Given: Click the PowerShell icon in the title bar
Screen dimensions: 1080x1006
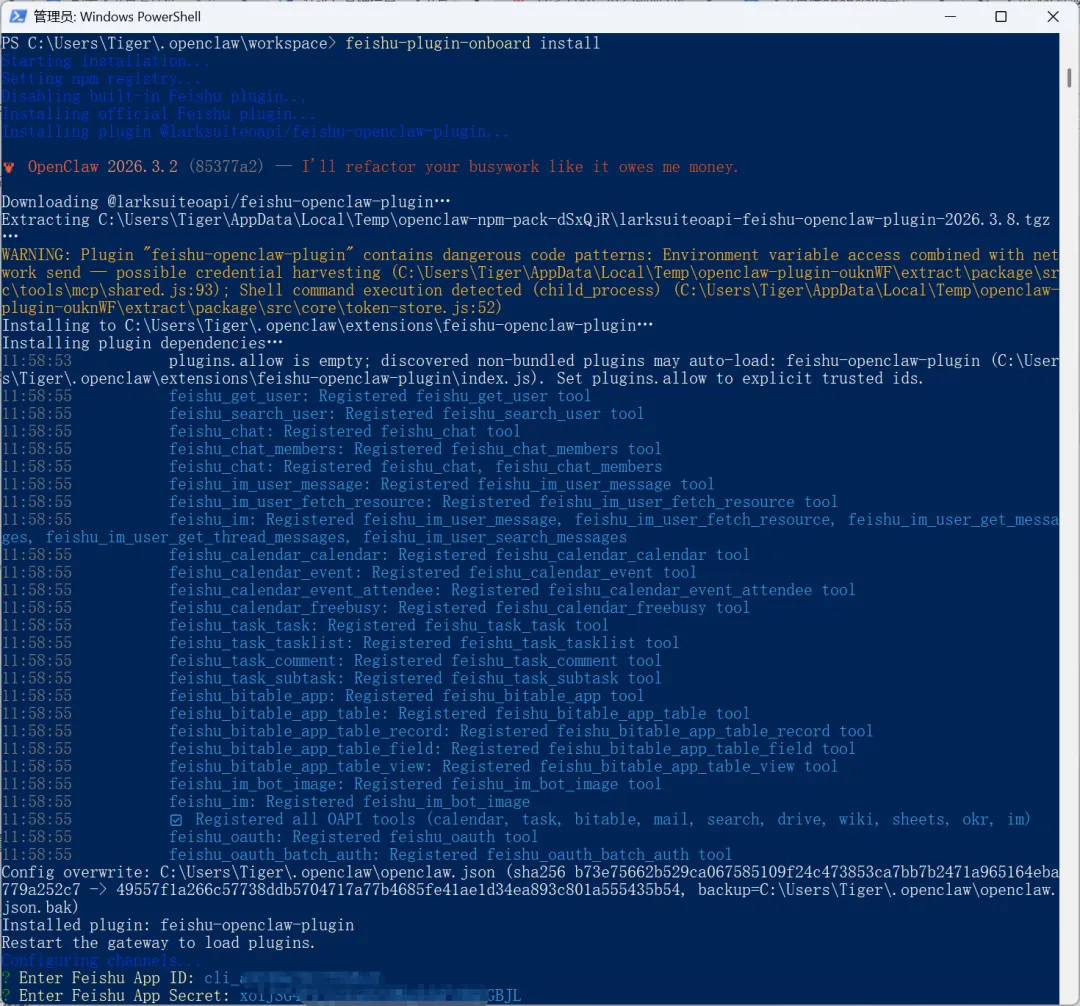Looking at the screenshot, I should point(18,16).
